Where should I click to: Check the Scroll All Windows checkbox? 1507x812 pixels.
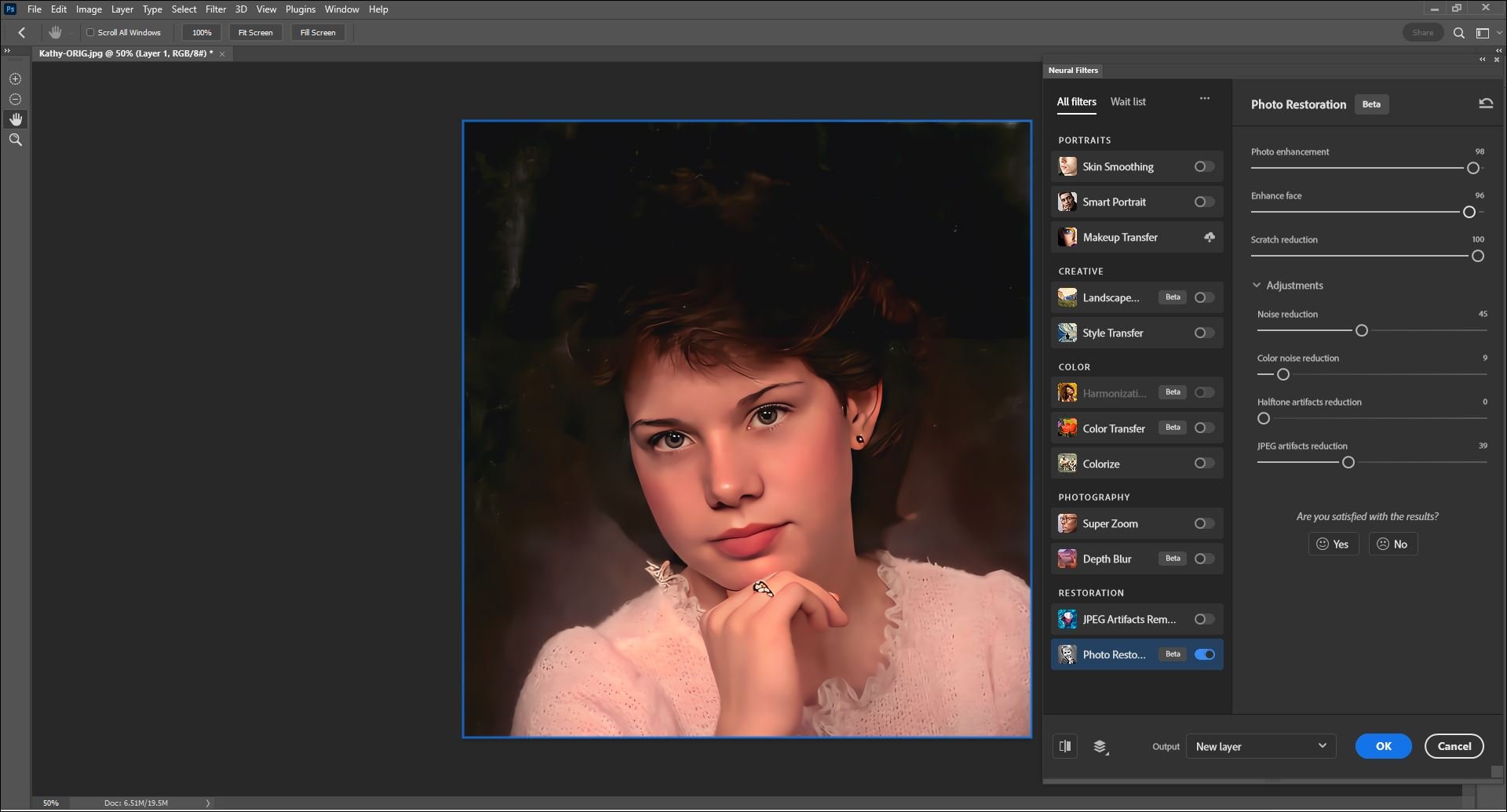point(89,32)
